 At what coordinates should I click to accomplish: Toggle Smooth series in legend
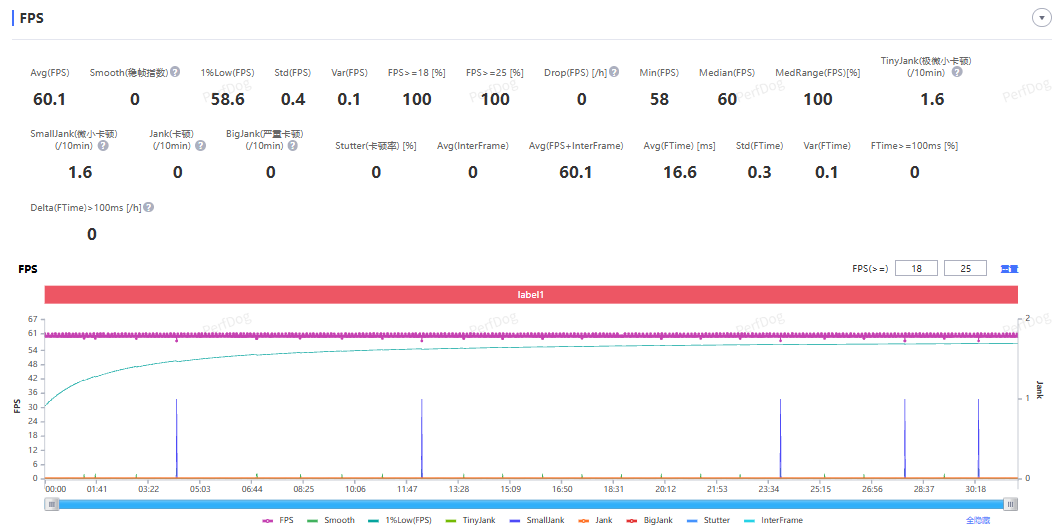(330, 520)
